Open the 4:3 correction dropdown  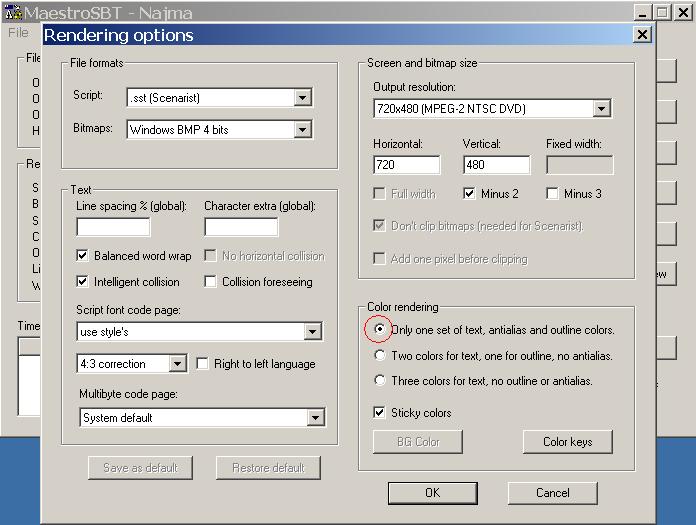click(x=177, y=364)
